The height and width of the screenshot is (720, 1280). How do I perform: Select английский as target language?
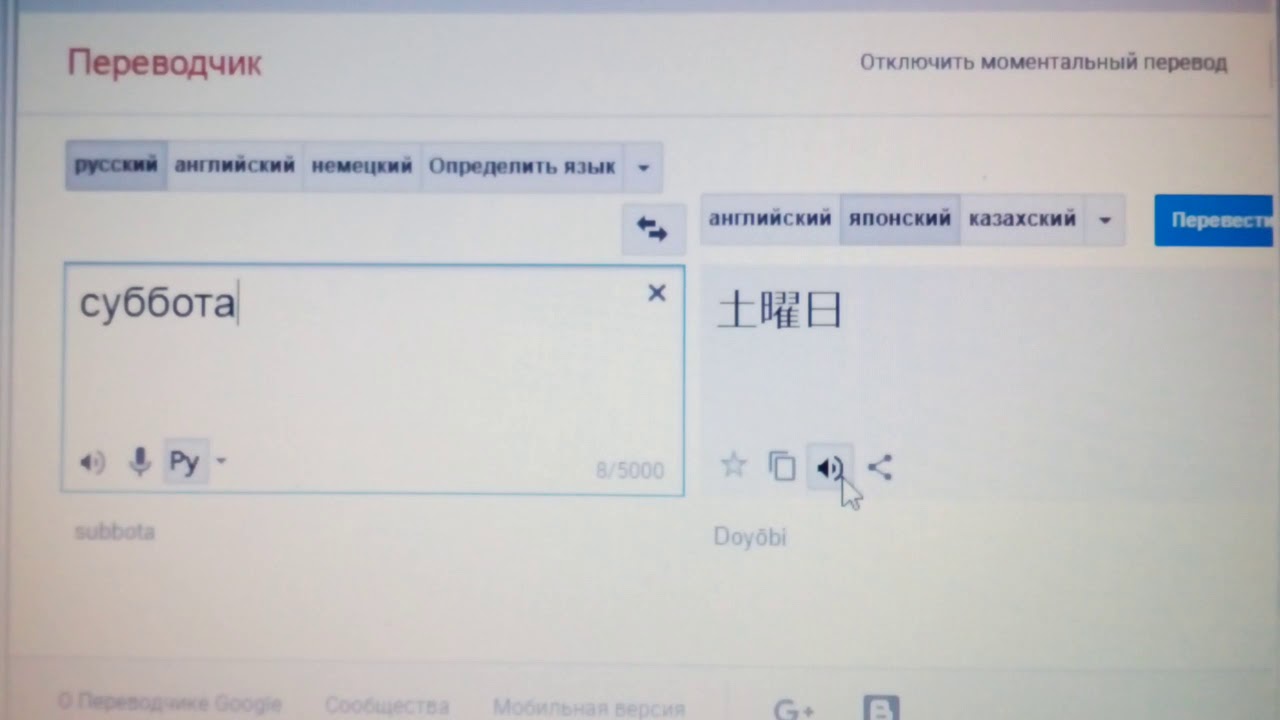[x=770, y=219]
